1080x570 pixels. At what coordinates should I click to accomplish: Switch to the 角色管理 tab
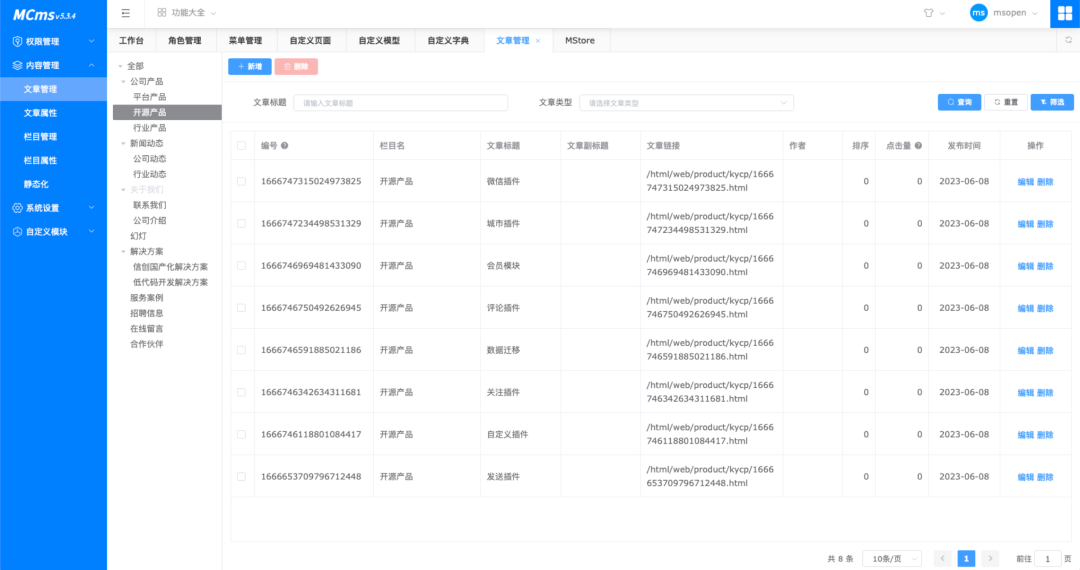[185, 41]
